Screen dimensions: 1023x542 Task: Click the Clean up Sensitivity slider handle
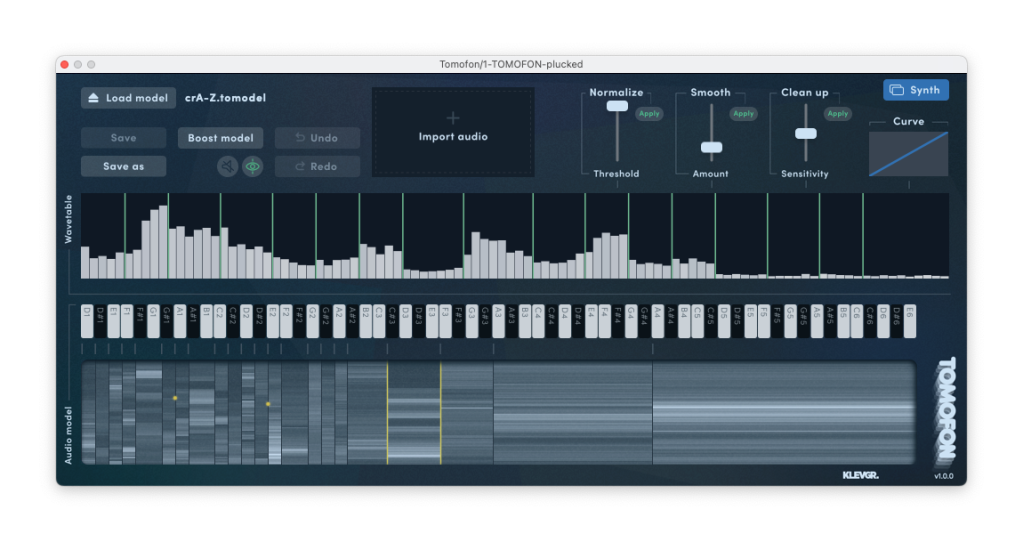[805, 133]
